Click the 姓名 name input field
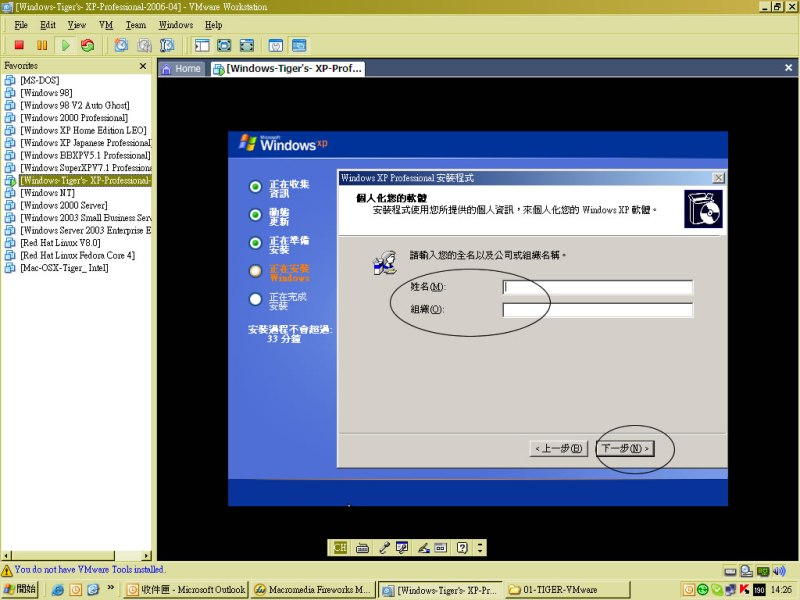 tap(597, 287)
